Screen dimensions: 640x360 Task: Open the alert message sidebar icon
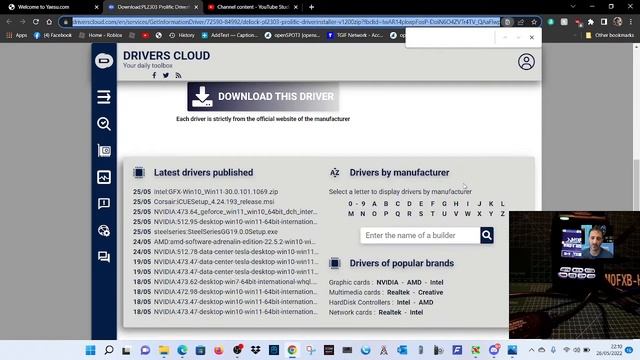pos(104,204)
